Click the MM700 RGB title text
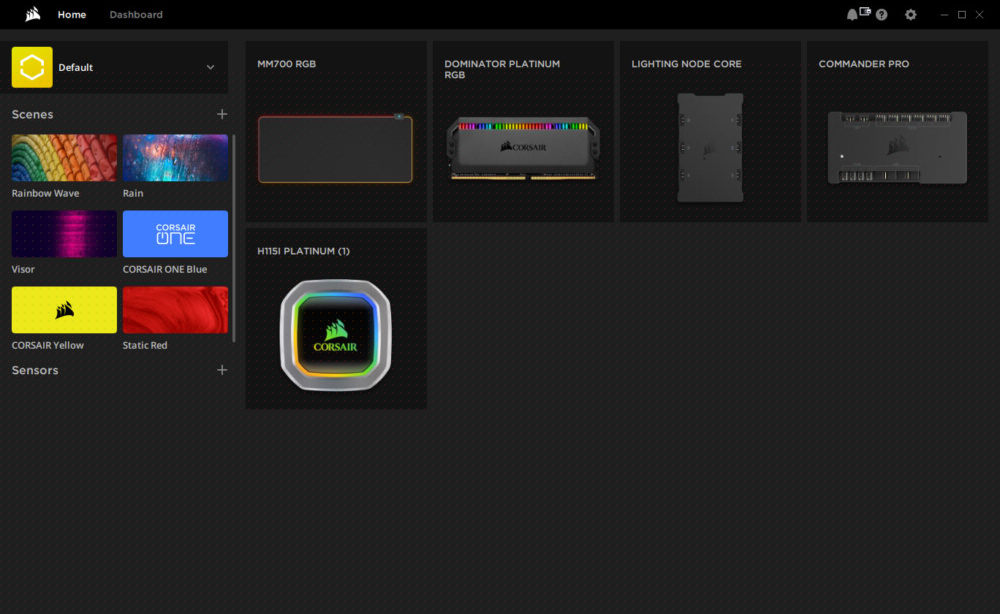The image size is (1000, 614). pyautogui.click(x=286, y=64)
